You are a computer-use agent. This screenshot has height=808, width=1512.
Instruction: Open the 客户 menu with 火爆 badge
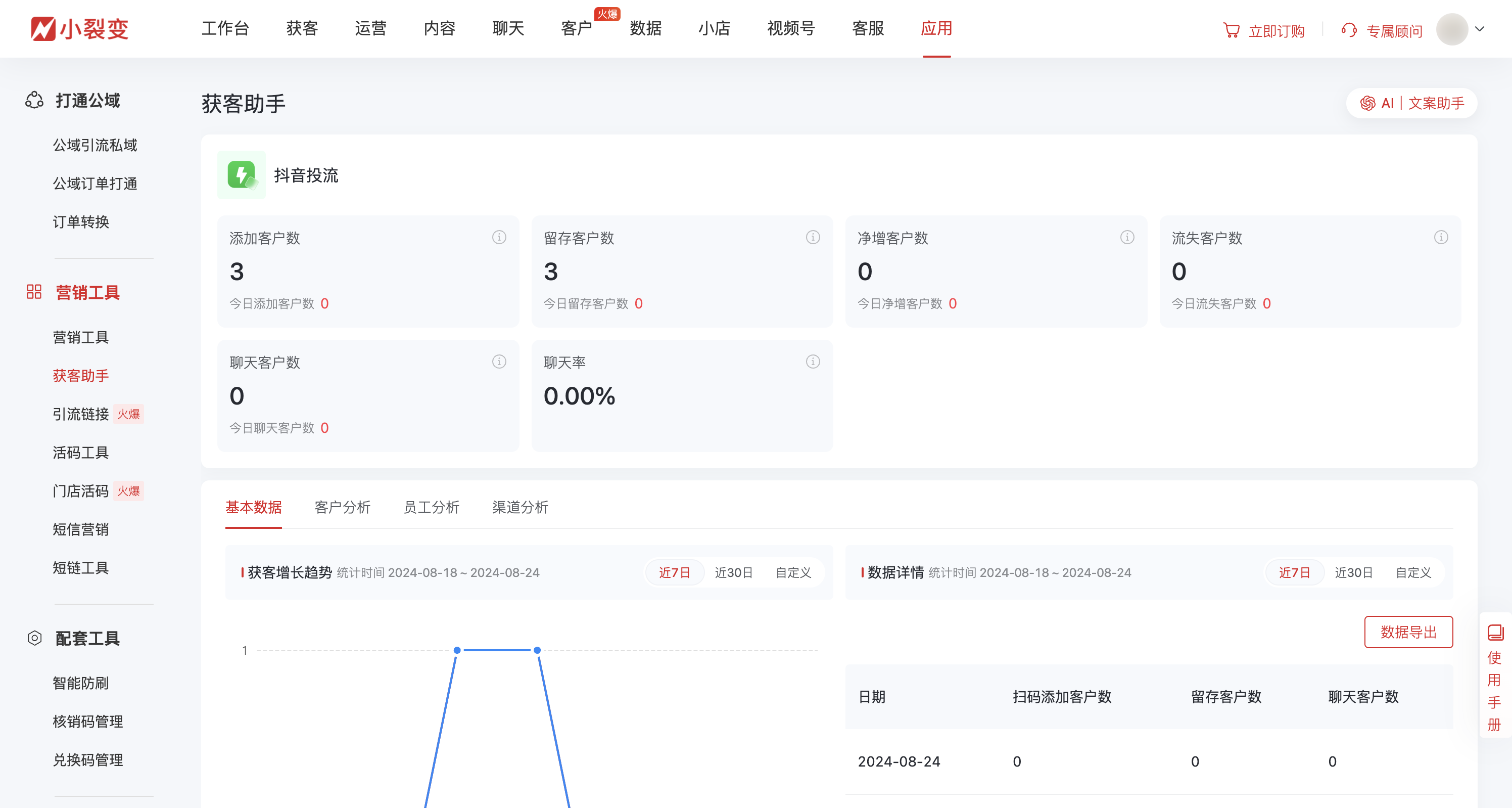[x=577, y=28]
